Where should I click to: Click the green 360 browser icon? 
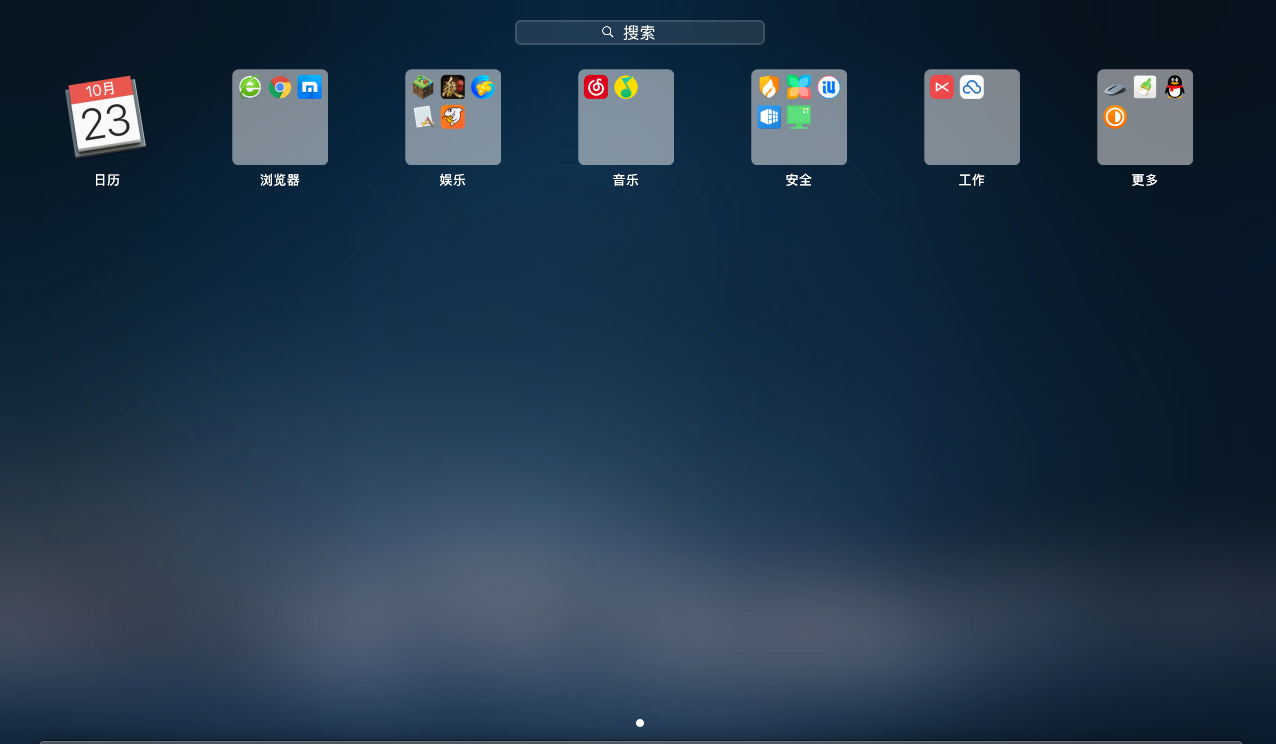point(250,87)
